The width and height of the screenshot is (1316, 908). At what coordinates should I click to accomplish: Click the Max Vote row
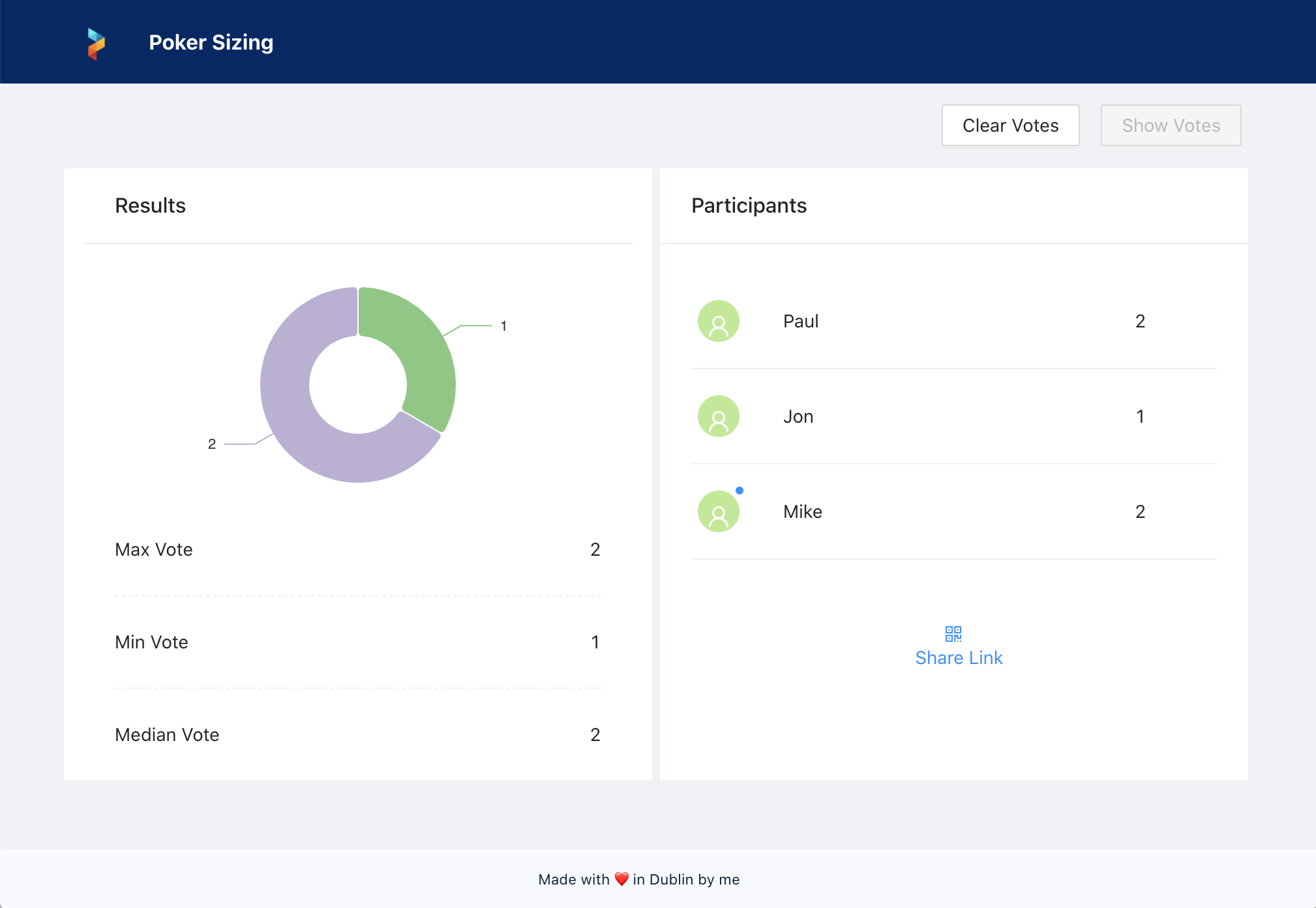click(x=357, y=549)
